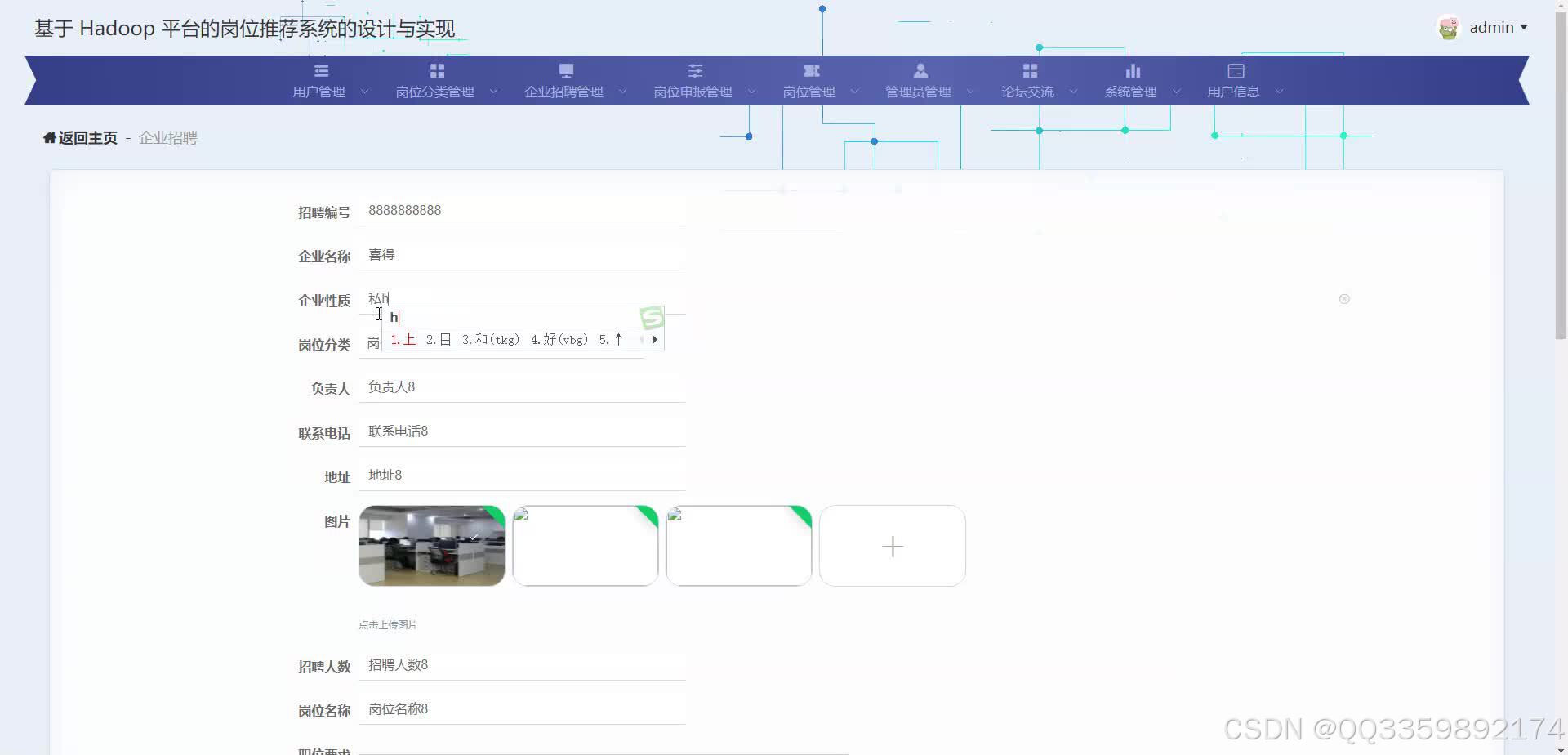Click the 岗位名称 input field
This screenshot has height=755, width=1568.
click(x=522, y=709)
